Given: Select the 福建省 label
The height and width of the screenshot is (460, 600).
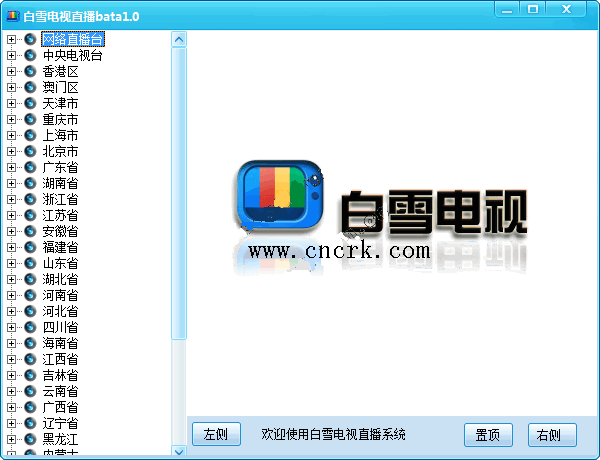Looking at the screenshot, I should pyautogui.click(x=60, y=247).
